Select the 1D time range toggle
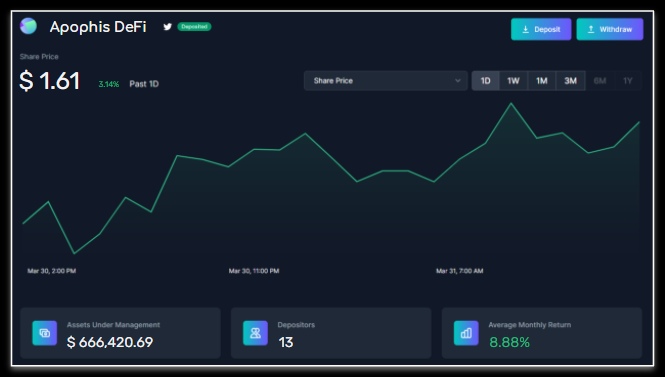 [486, 81]
